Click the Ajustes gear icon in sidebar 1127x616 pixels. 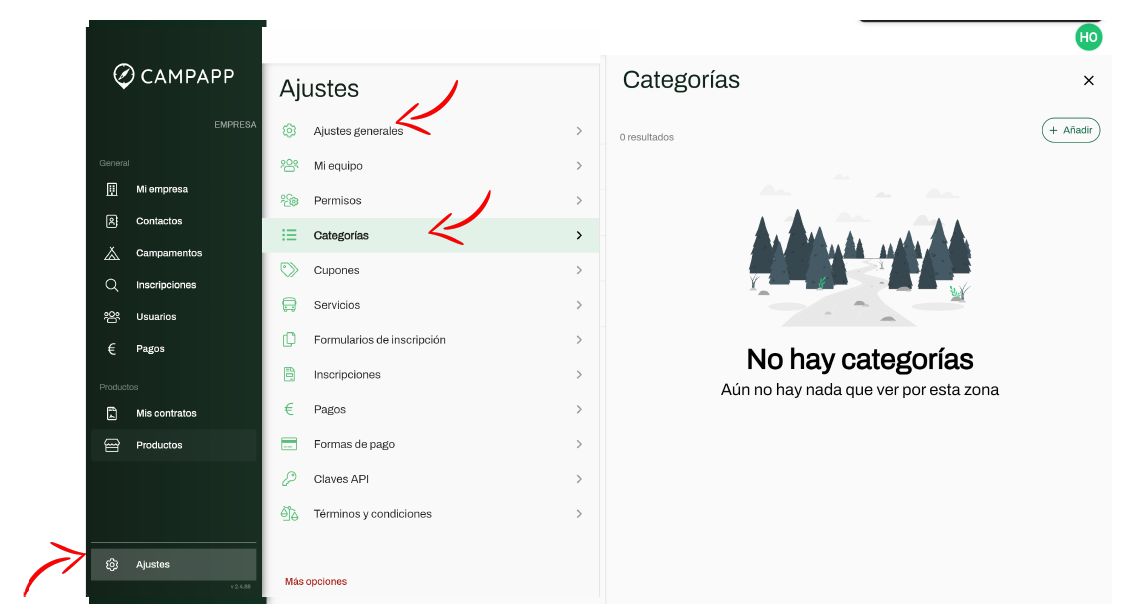[x=112, y=565]
